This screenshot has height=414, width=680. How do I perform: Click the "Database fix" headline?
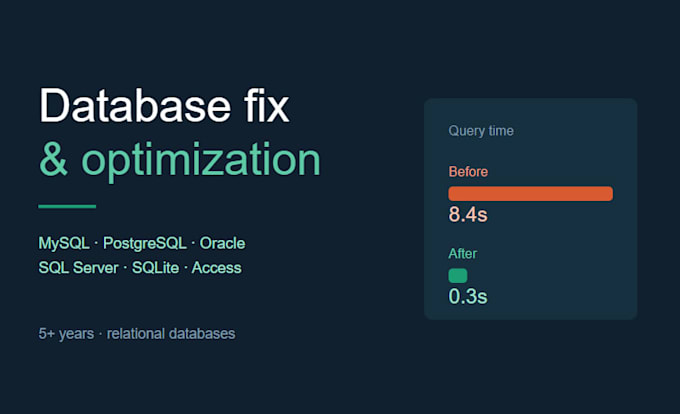[164, 106]
